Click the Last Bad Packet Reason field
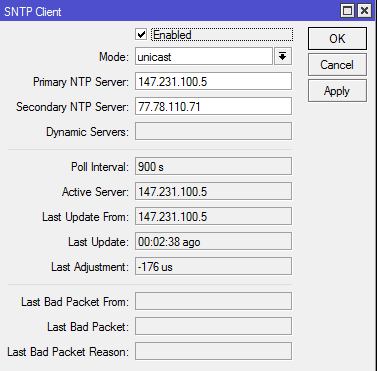Image resolution: width=377 pixels, height=371 pixels. pyautogui.click(x=213, y=351)
